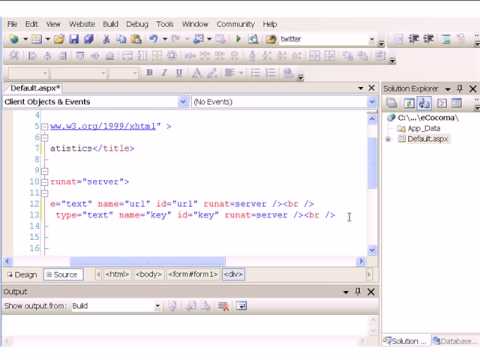Image resolution: width=480 pixels, height=360 pixels.
Task: Open the Community menu
Action: (x=236, y=24)
